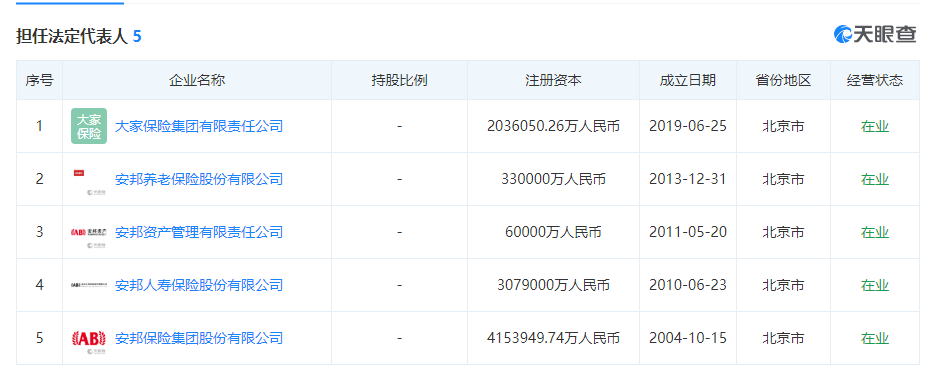The height and width of the screenshot is (369, 934).
Task: Click the 注册资本 column header
Action: (553, 80)
